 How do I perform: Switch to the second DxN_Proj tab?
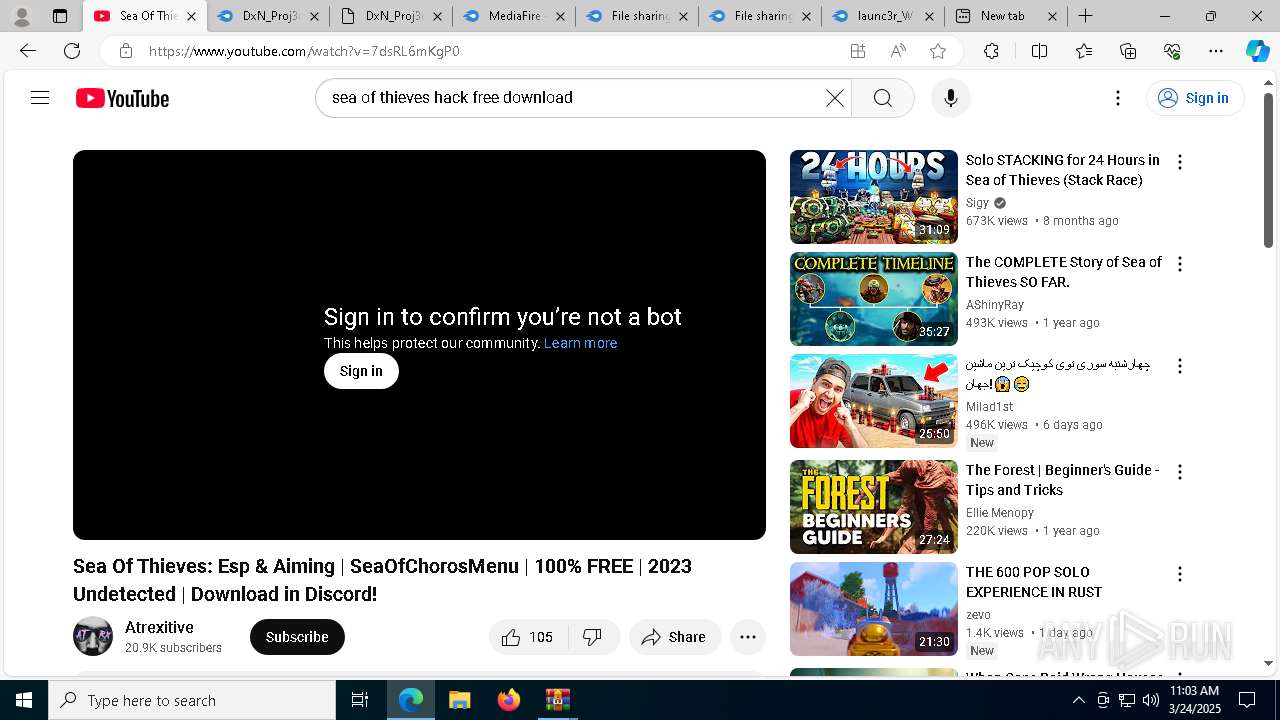[x=390, y=16]
